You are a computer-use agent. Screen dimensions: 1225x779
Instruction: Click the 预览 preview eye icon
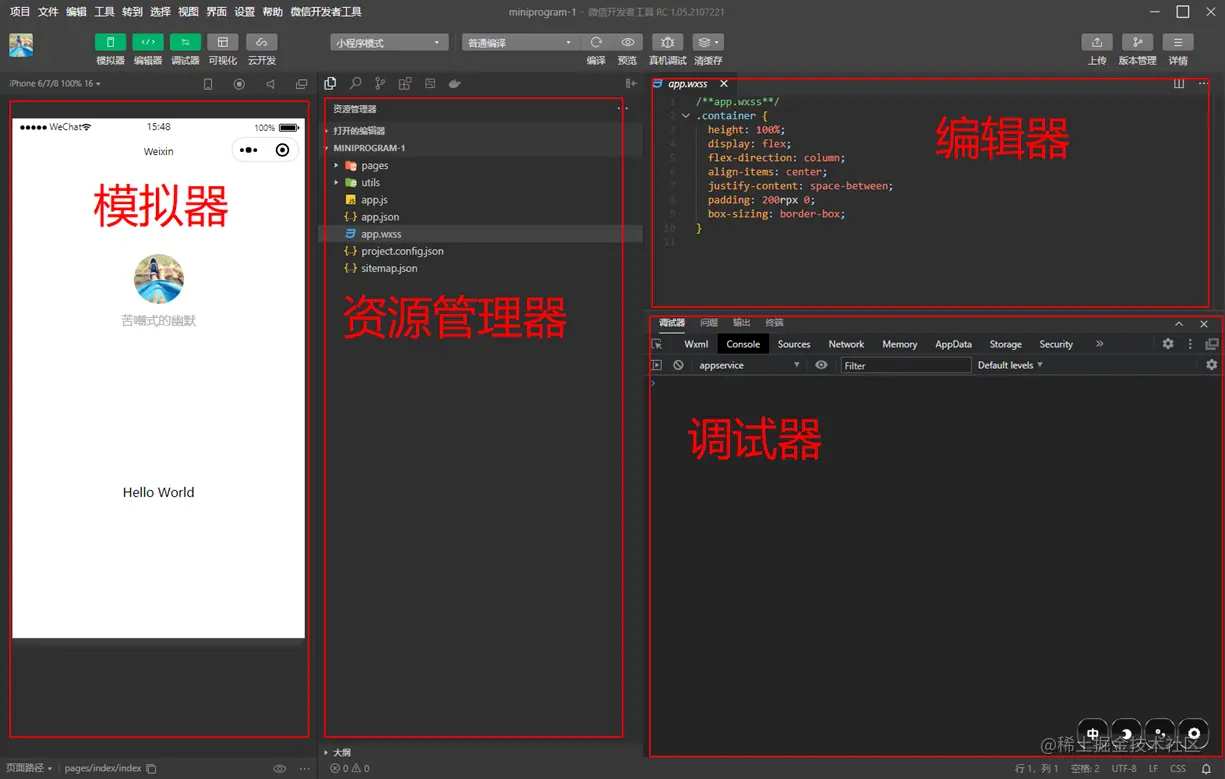click(628, 42)
